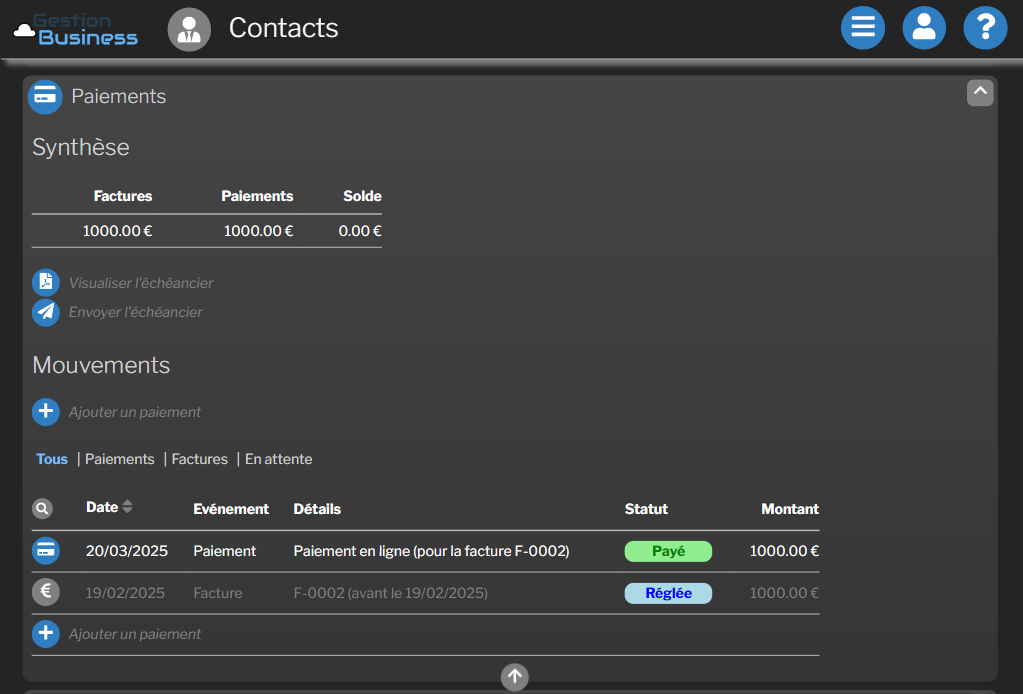Viewport: 1023px width, 694px height.
Task: Open Visualiser l'échéancier
Action: (x=140, y=282)
